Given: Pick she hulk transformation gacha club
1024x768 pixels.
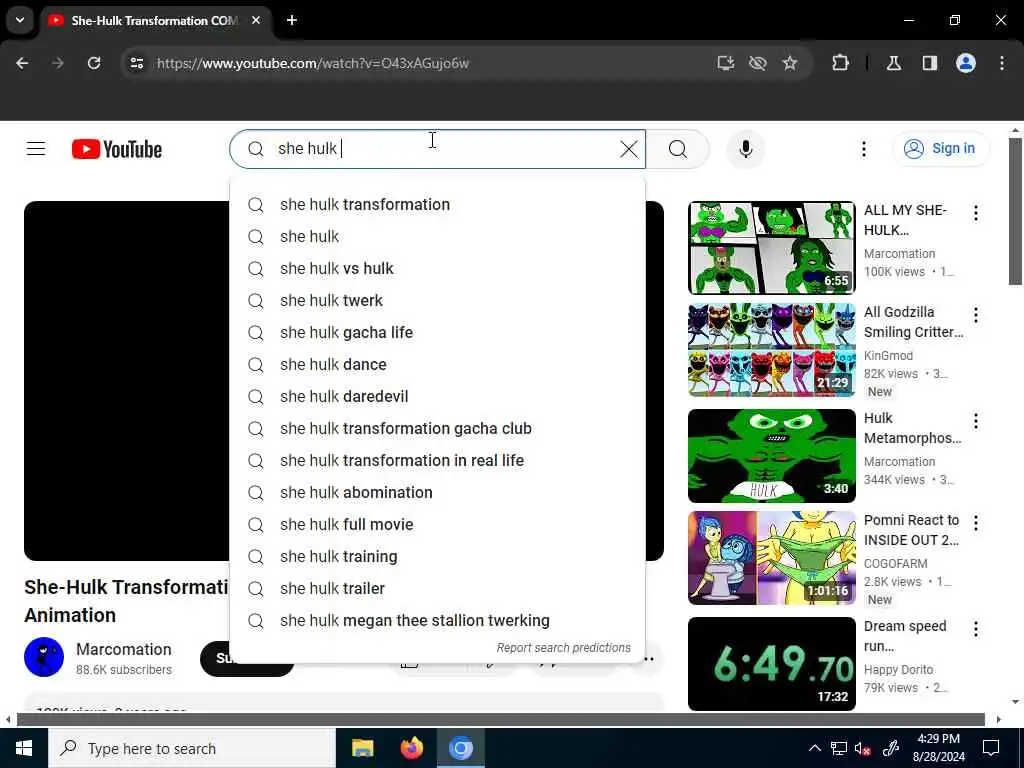Looking at the screenshot, I should [438, 428].
